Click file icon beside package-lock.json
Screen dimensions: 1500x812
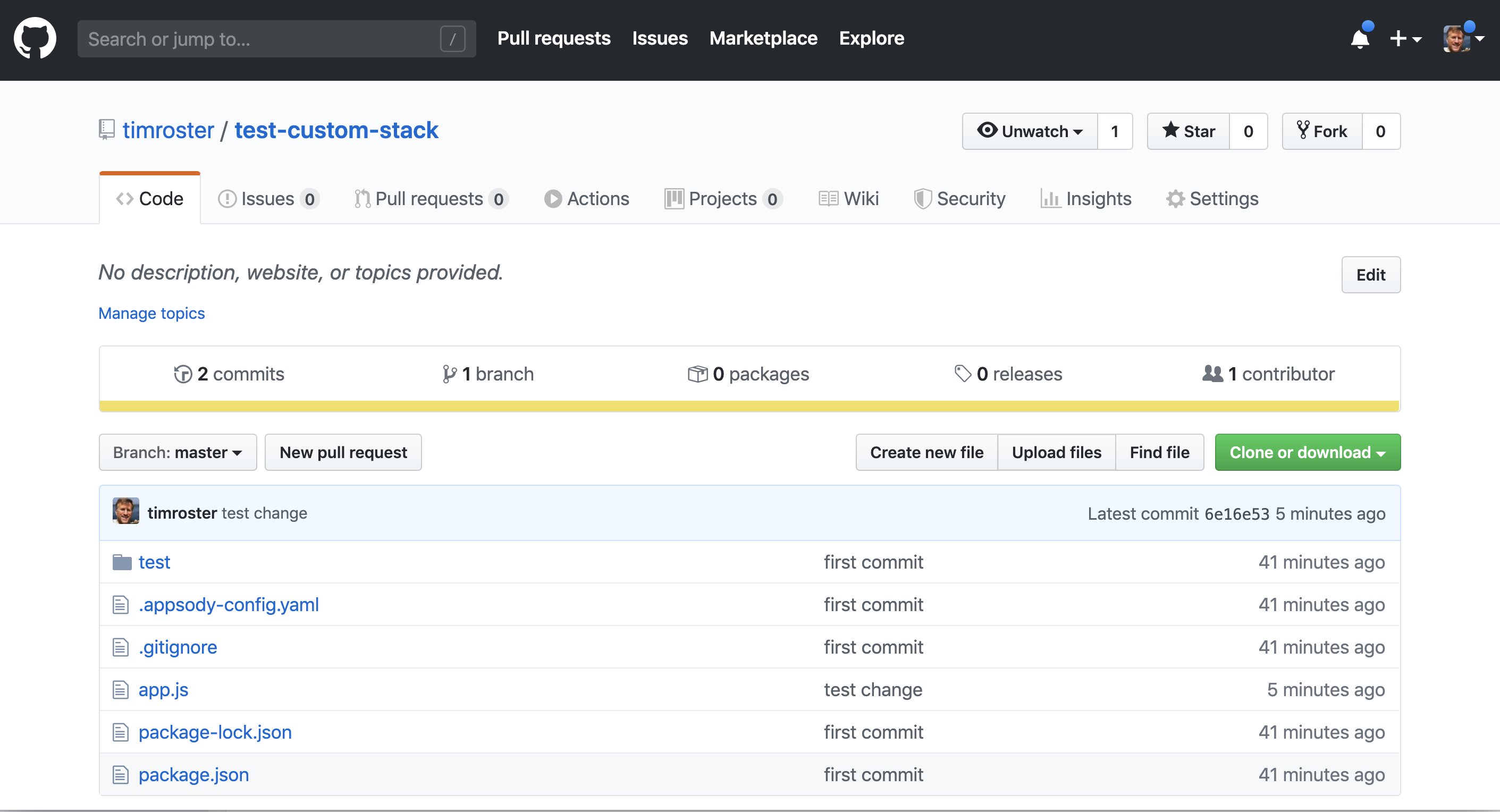121,732
